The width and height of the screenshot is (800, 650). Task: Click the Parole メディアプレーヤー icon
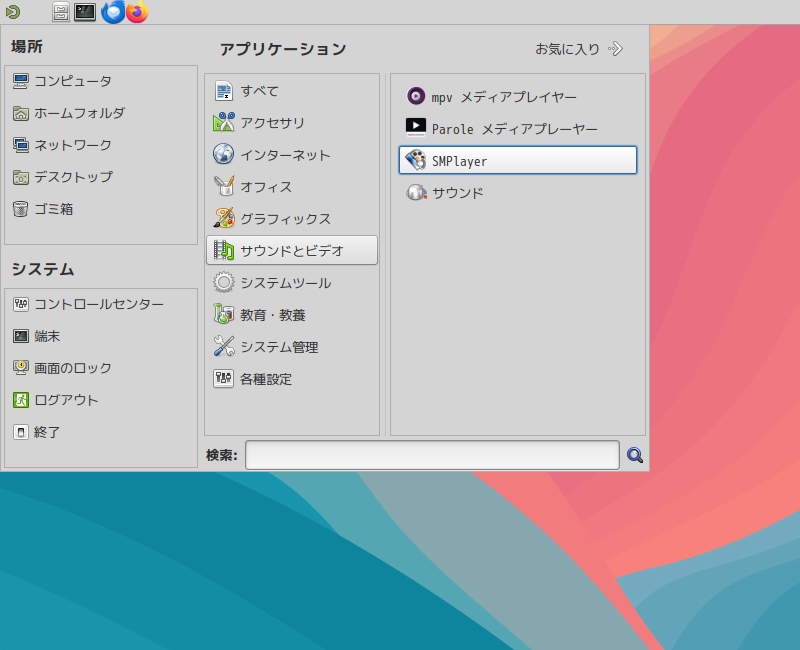[x=416, y=128]
